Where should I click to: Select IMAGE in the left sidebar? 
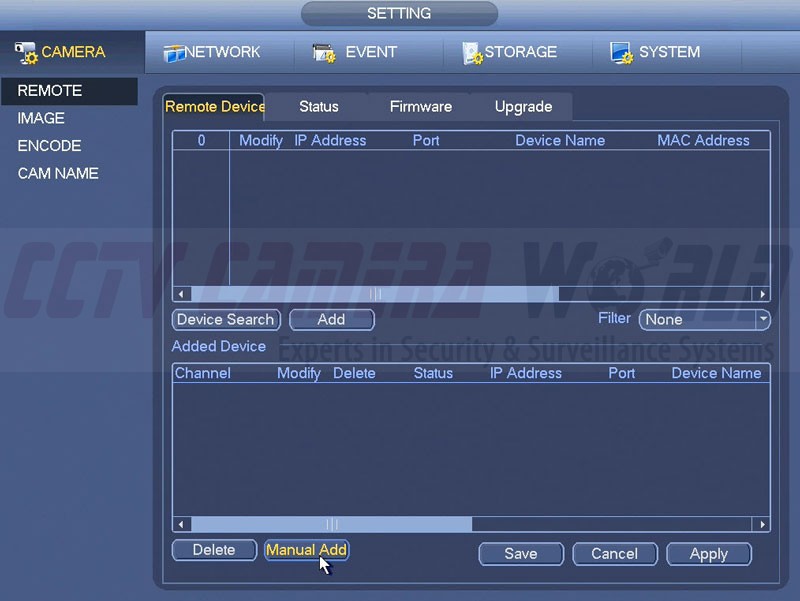[x=41, y=118]
